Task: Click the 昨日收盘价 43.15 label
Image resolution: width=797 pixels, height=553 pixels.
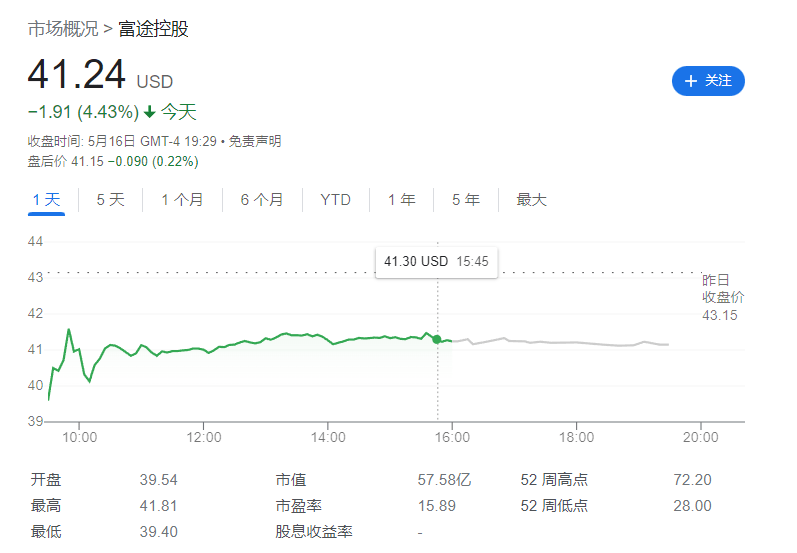Action: coord(722,297)
